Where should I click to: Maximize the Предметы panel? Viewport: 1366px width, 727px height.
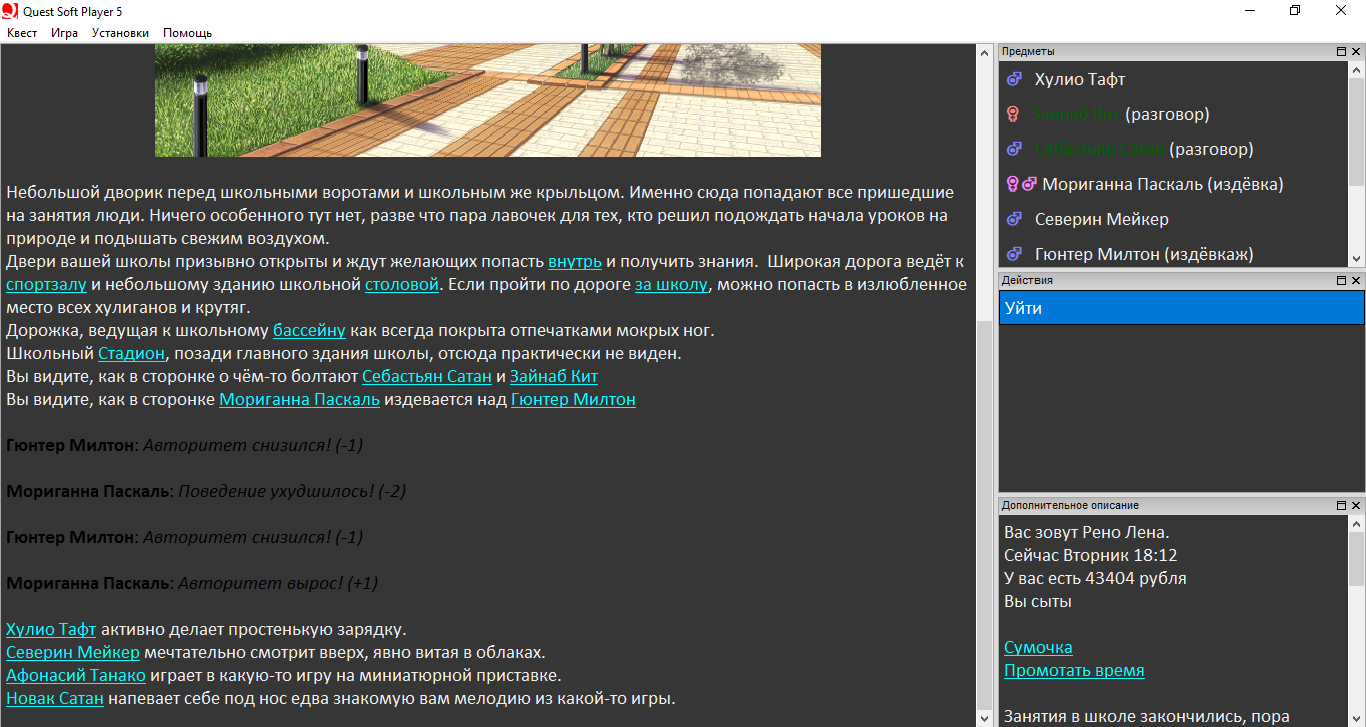coord(1342,51)
